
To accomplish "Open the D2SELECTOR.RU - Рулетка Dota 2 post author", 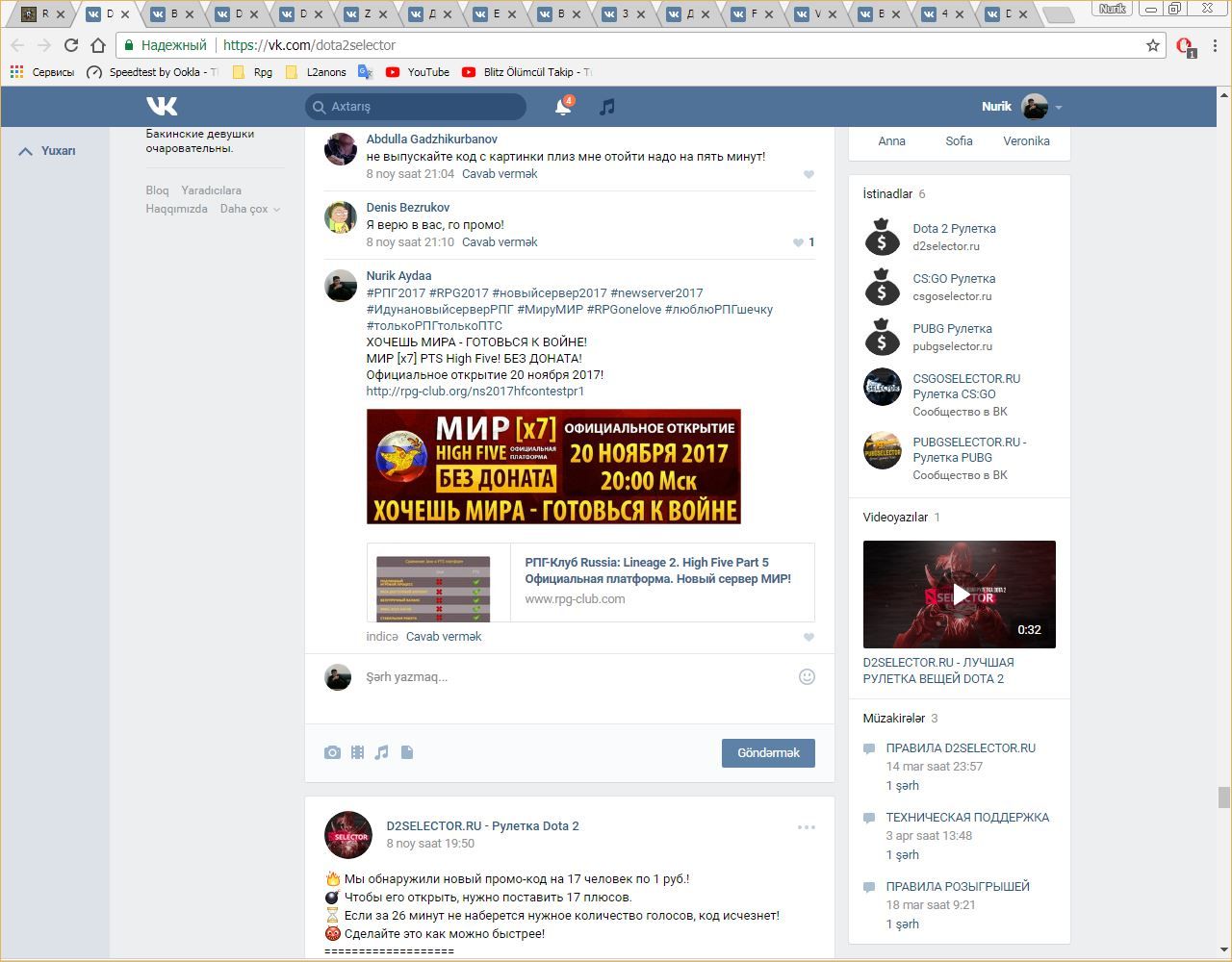I will pyautogui.click(x=482, y=826).
